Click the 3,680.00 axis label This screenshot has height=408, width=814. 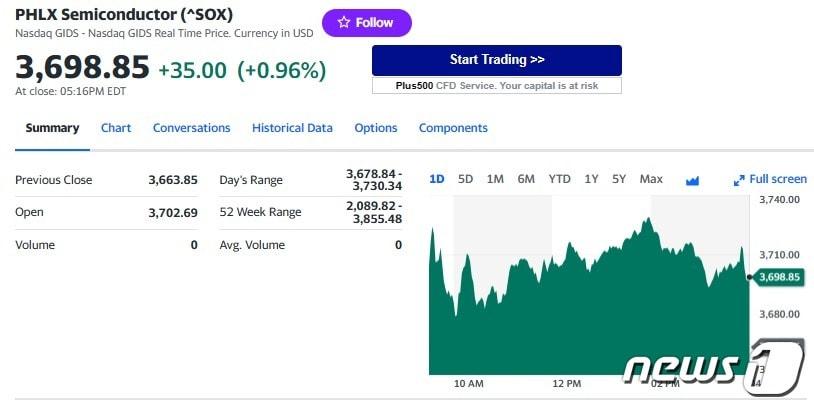[779, 314]
